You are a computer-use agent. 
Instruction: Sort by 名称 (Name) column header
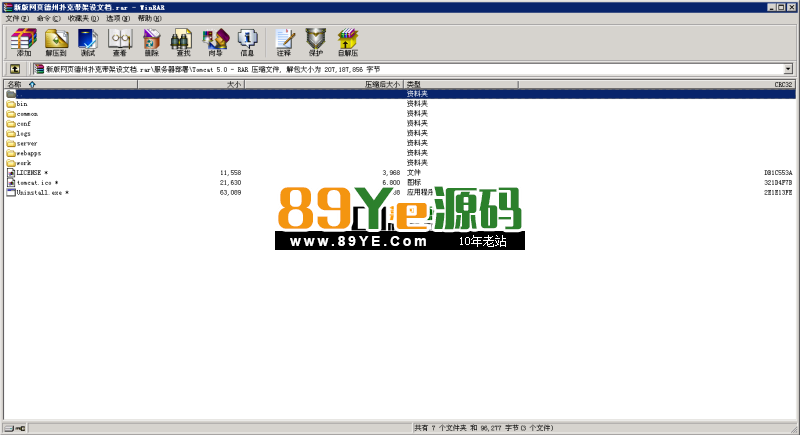coord(71,84)
